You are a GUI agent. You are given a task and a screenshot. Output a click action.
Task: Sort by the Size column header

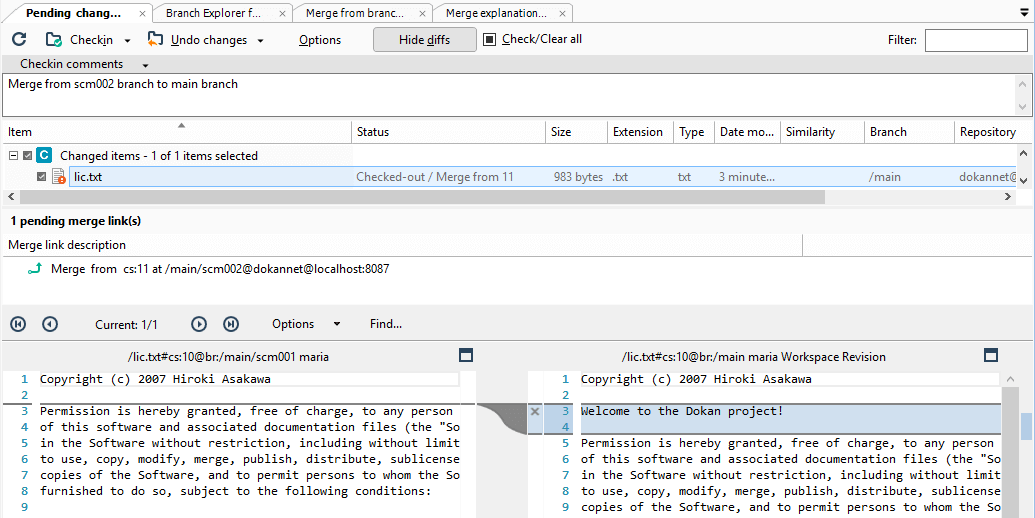(576, 132)
